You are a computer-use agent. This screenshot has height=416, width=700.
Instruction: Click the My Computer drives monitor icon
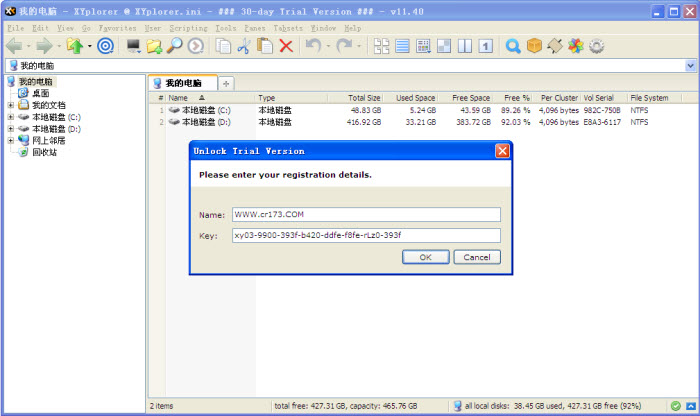[x=133, y=46]
